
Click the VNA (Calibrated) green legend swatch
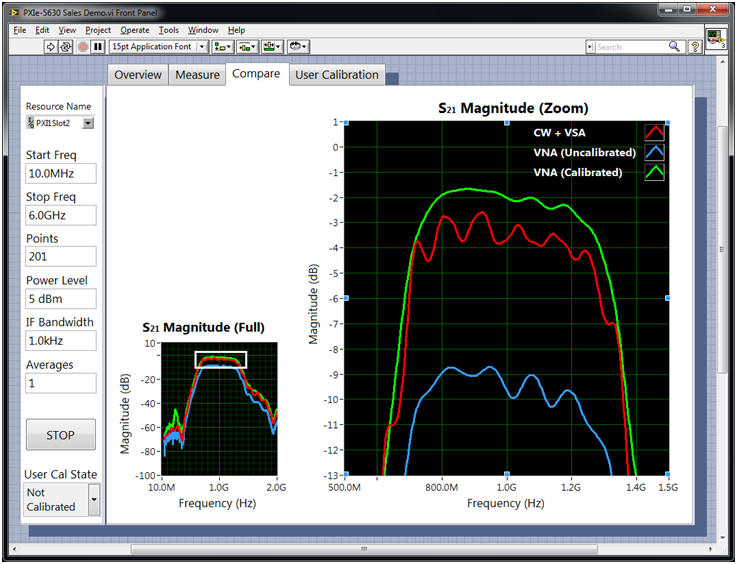[654, 172]
